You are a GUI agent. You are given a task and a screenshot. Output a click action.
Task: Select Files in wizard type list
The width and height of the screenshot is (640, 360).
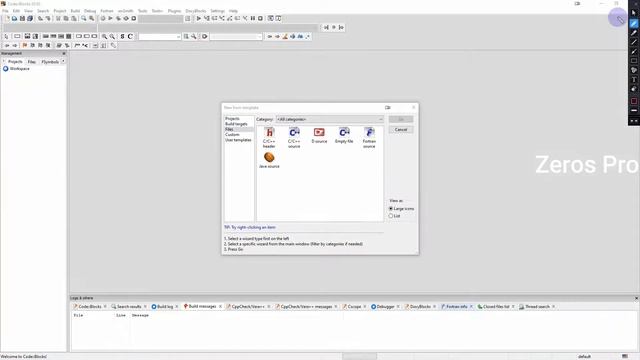pyautogui.click(x=229, y=129)
